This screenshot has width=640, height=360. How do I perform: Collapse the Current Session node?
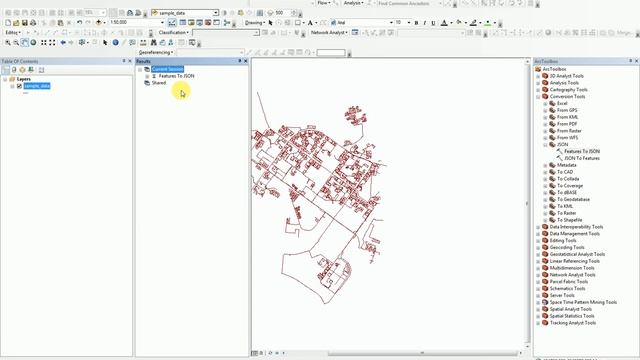(x=140, y=69)
